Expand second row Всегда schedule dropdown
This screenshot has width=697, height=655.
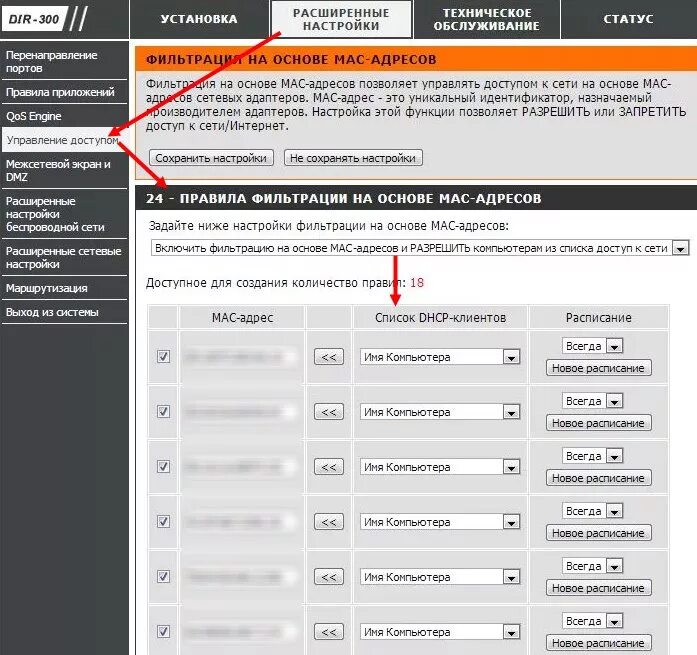point(593,401)
